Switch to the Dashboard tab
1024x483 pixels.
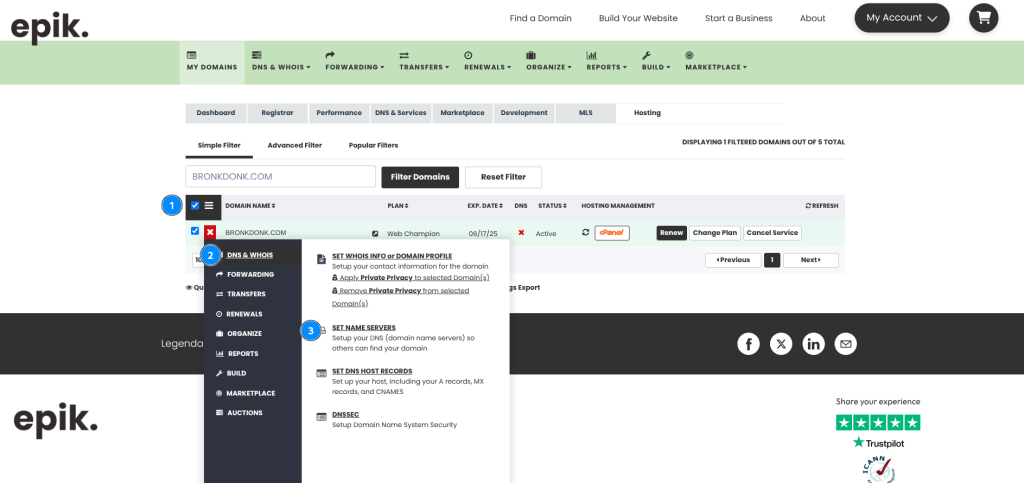coord(216,113)
